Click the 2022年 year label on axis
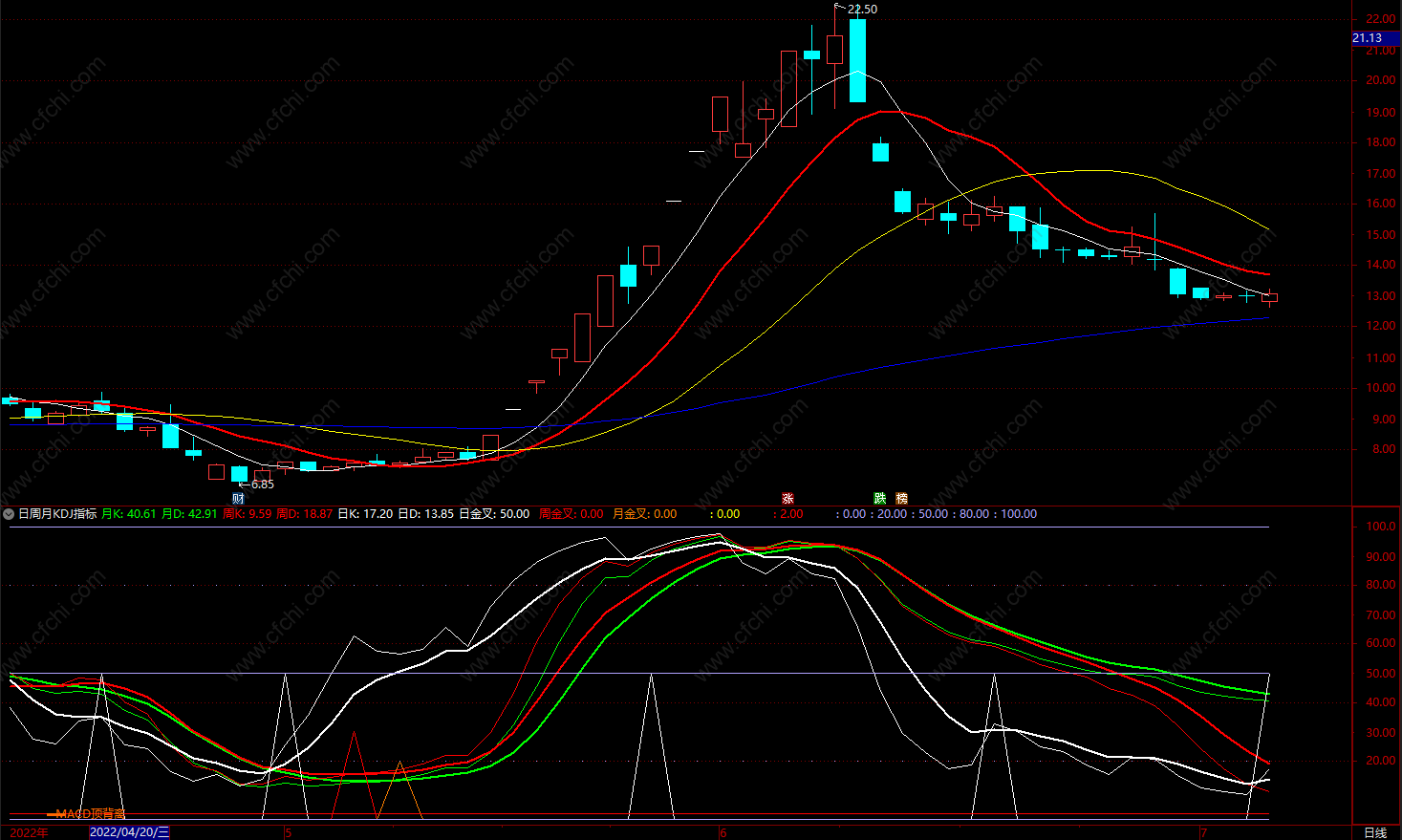 click(29, 832)
